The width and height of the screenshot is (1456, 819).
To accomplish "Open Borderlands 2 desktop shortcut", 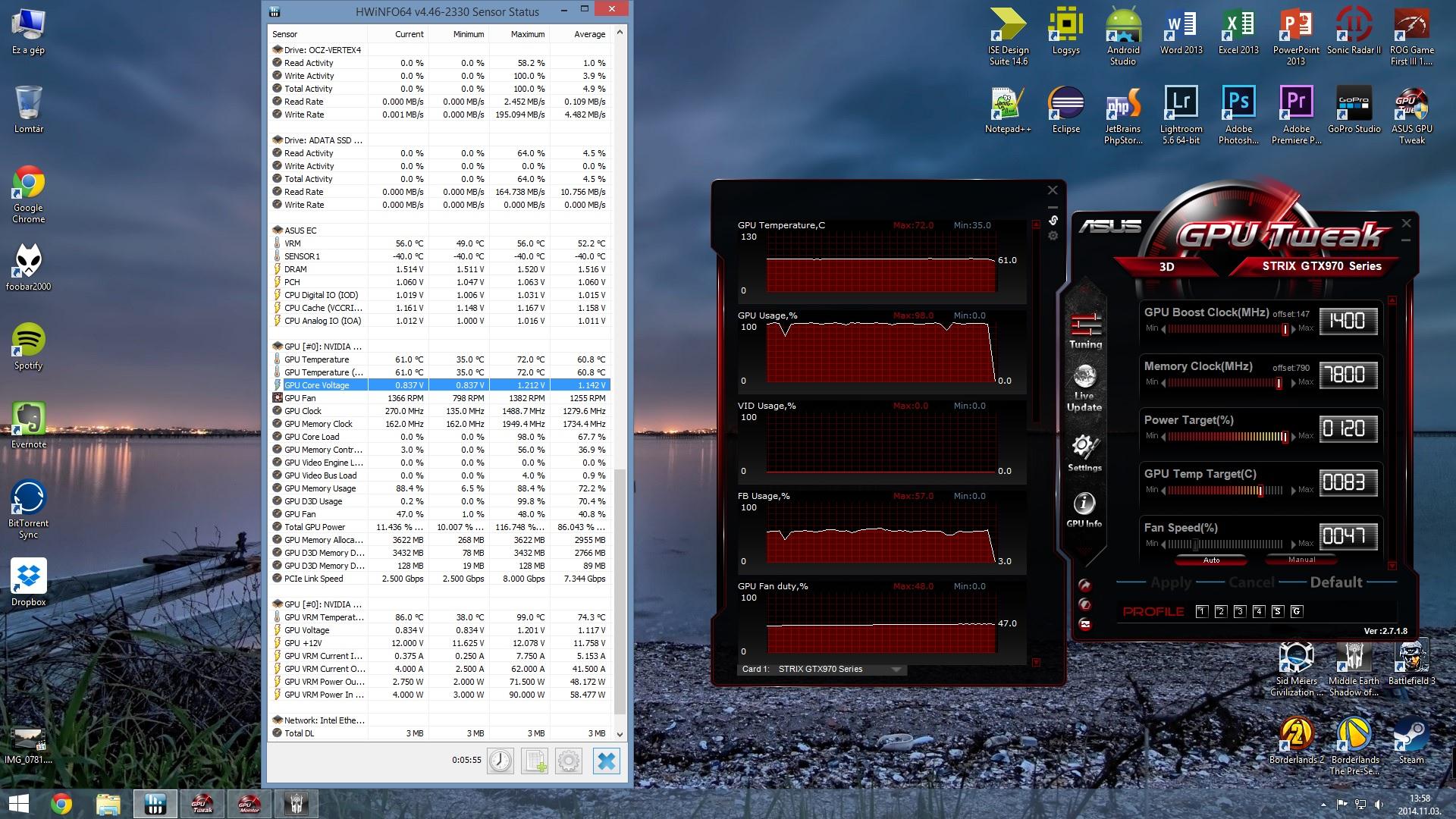I will (x=1296, y=740).
